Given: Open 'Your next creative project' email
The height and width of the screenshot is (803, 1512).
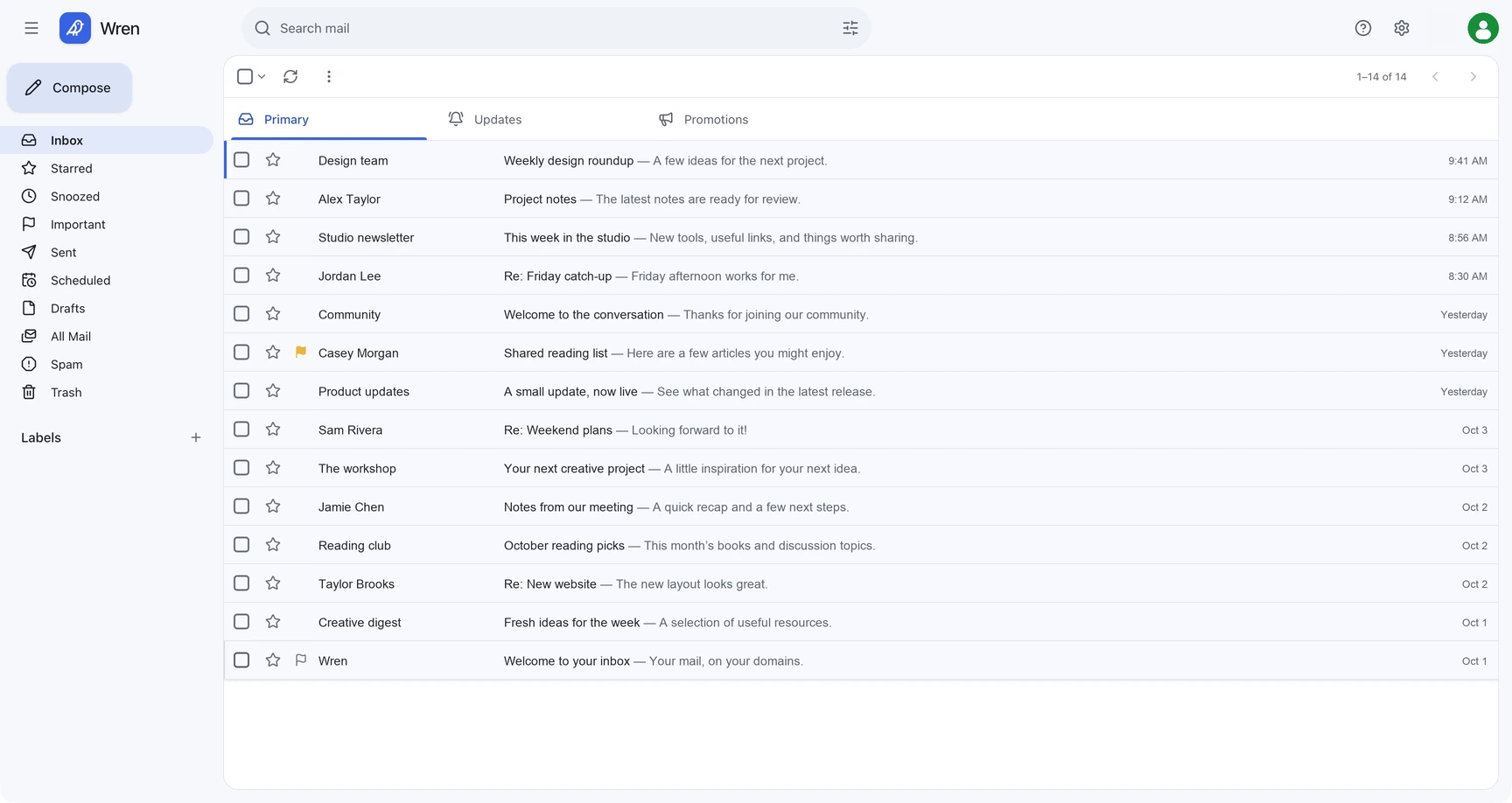Looking at the screenshot, I should [x=861, y=468].
